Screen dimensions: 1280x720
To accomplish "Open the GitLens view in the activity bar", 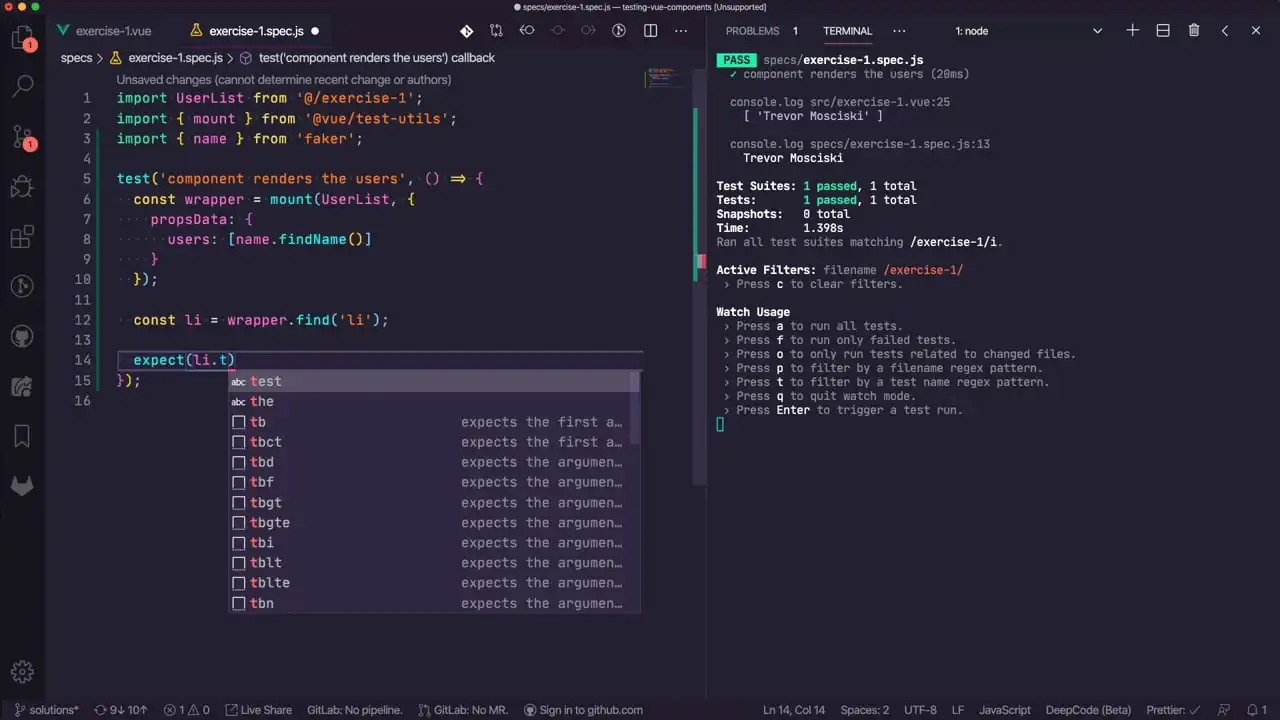I will tap(22, 287).
